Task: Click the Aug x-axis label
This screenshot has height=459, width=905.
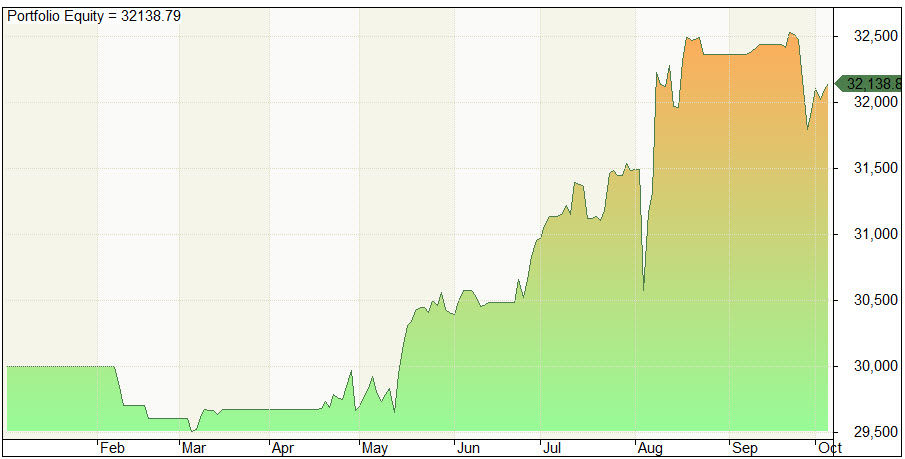Action: click(x=650, y=448)
